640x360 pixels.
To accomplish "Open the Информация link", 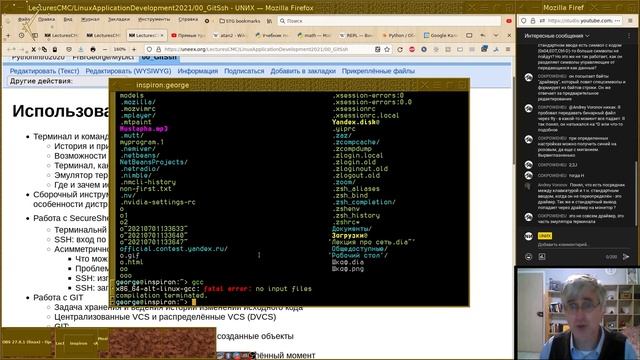I will (198, 71).
